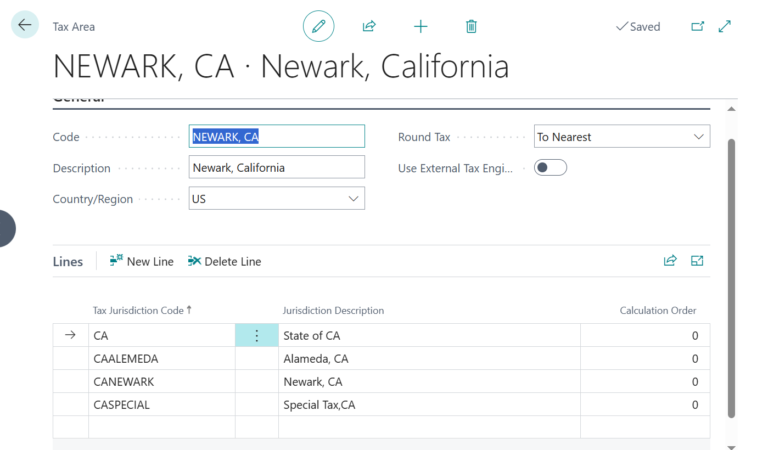Sort by Tax Jurisdiction Code column
The width and height of the screenshot is (768, 450).
point(142,310)
